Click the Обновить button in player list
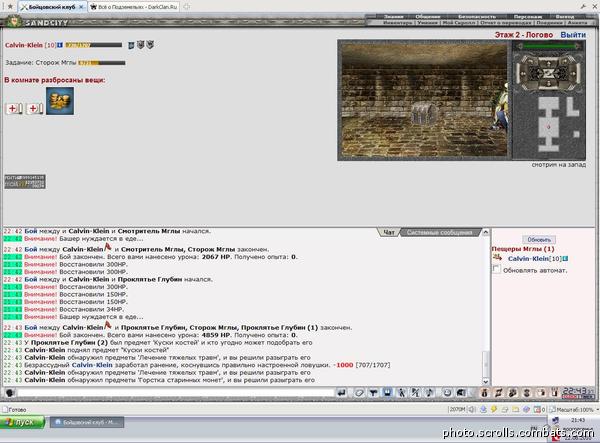Image resolution: width=600 pixels, height=443 pixels. (539, 240)
